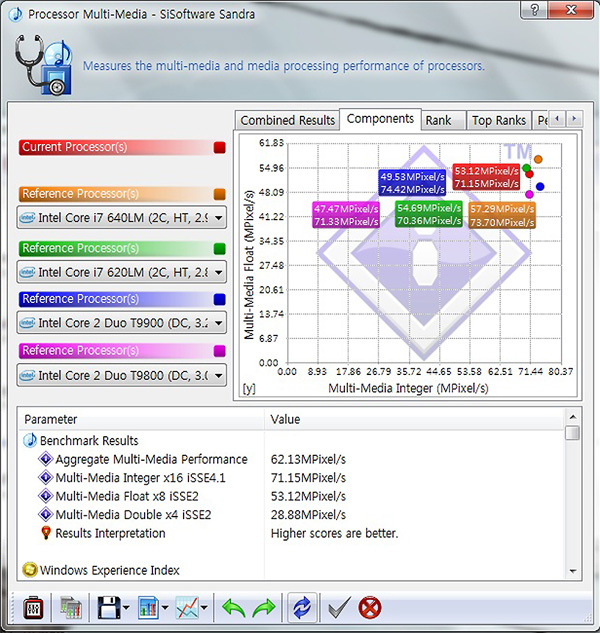
Task: Click the 71.15MPixel/s Integer value in list
Action: 308,478
